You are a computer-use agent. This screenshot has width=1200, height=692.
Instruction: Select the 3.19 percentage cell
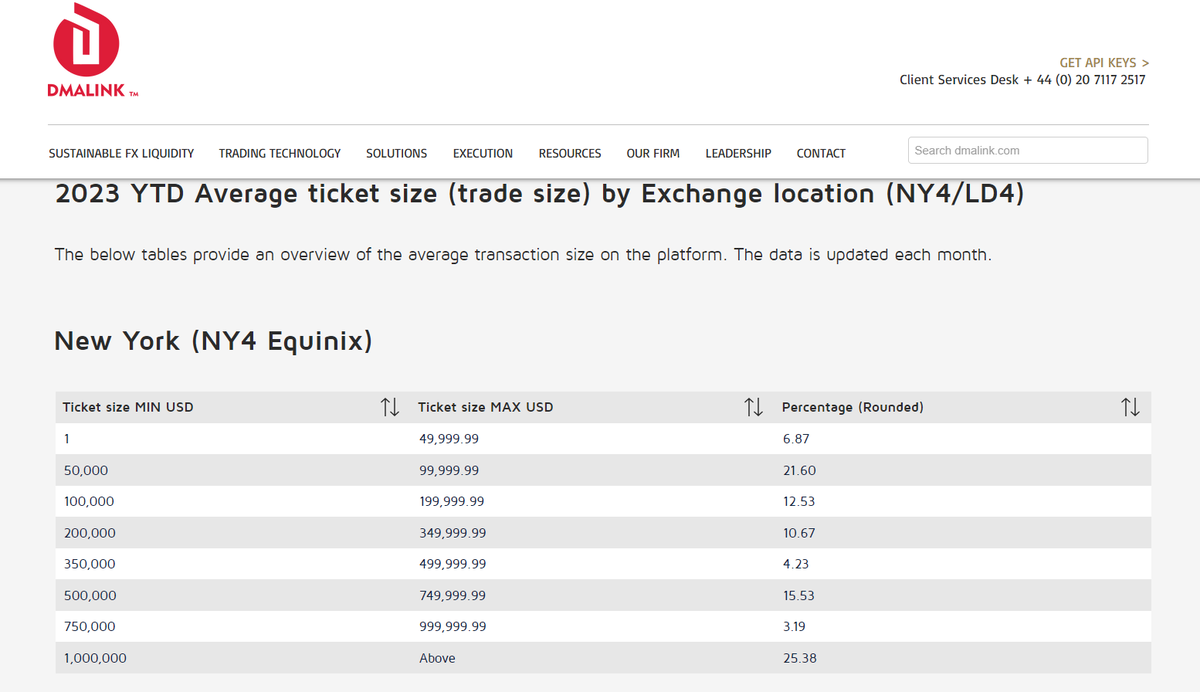(x=963, y=626)
